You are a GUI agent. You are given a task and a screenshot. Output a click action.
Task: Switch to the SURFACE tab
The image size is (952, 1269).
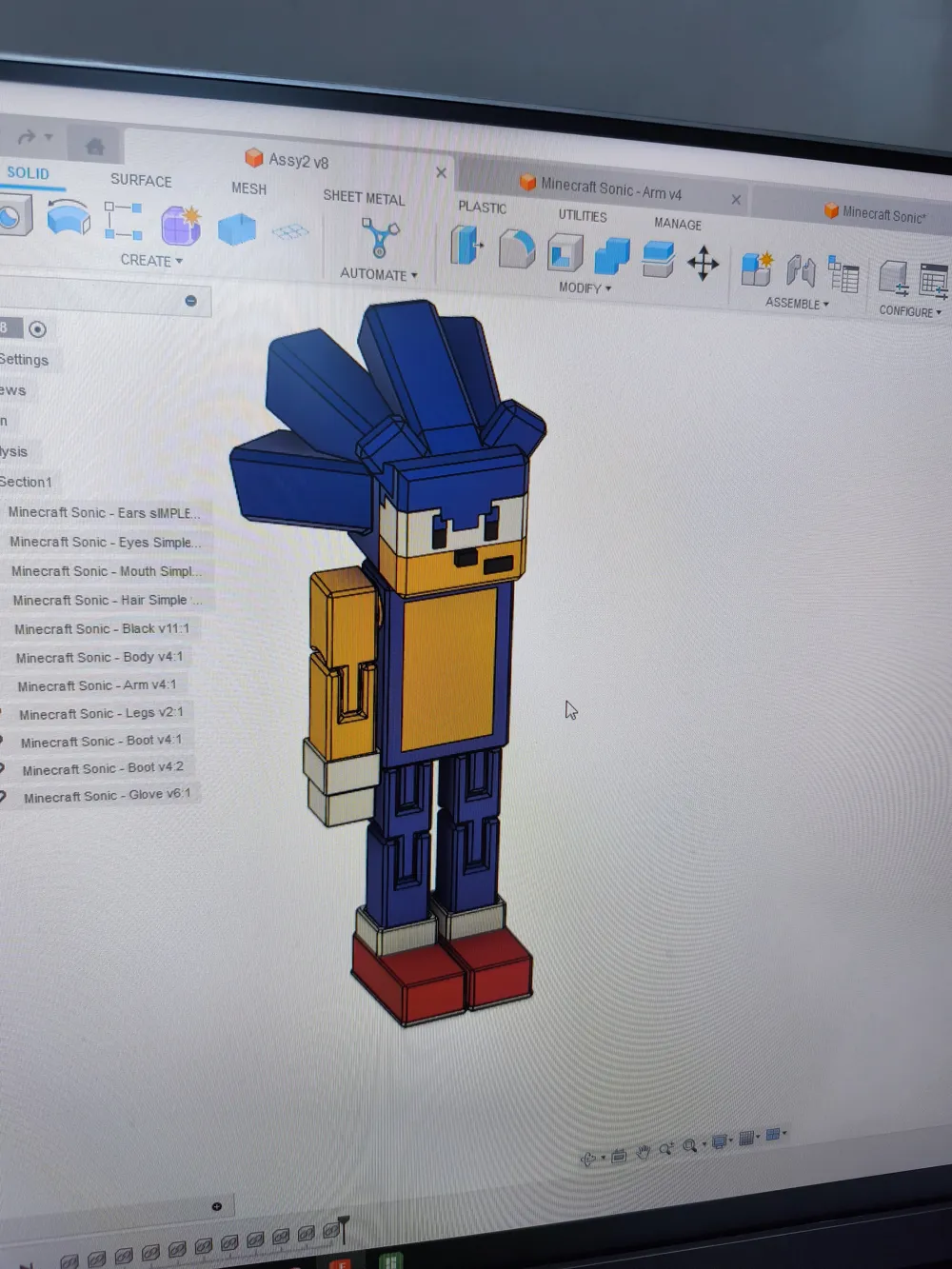pos(141,180)
